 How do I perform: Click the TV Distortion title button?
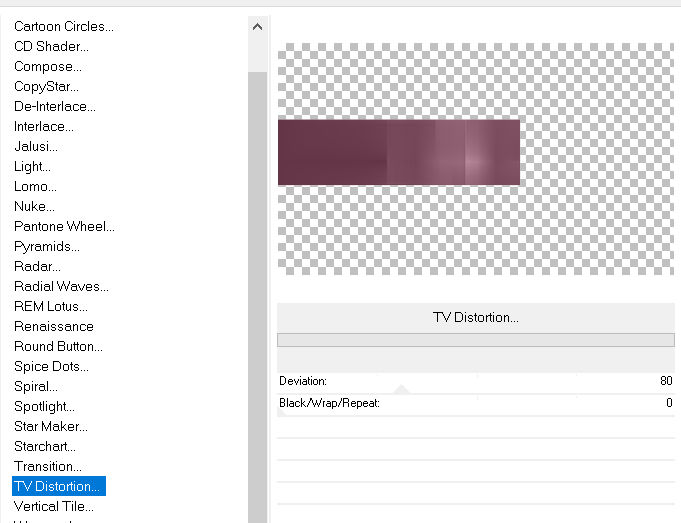(475, 317)
